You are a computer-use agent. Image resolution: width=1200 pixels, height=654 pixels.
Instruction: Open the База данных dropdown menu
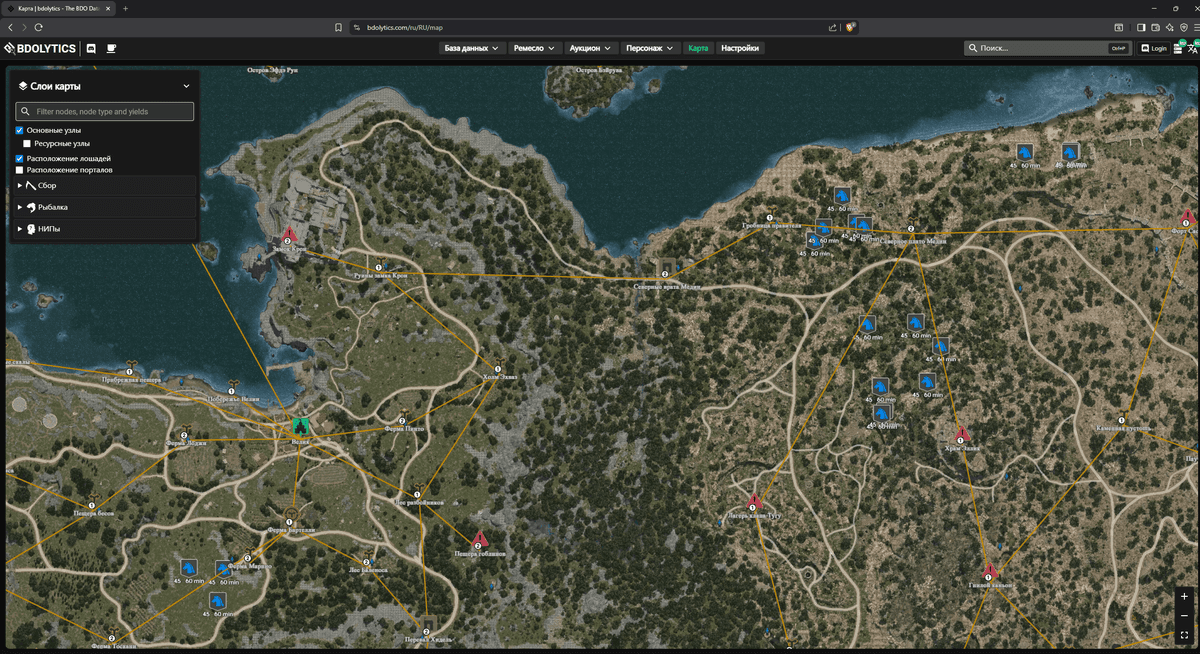click(x=471, y=48)
